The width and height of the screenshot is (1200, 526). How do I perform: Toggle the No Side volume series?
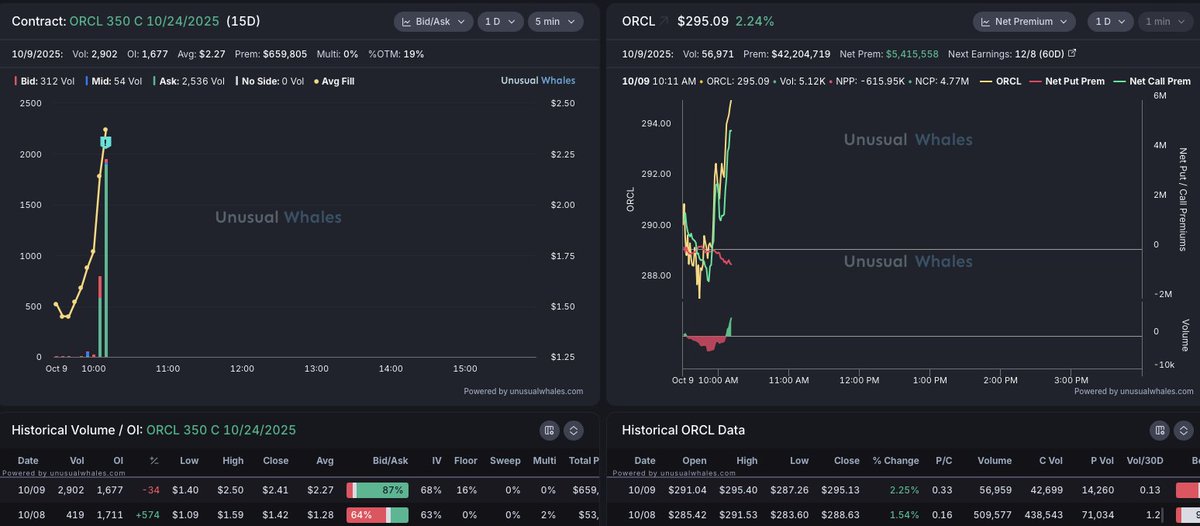[x=270, y=81]
